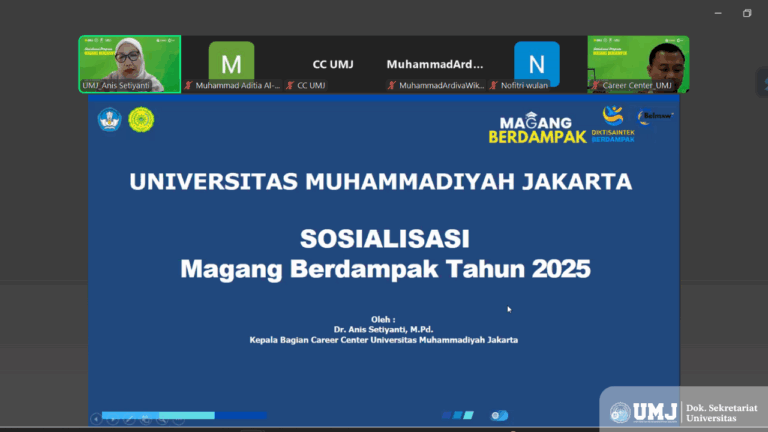768x432 pixels.
Task: Click muted mic icon beside CC UMJ
Action: [x=290, y=86]
